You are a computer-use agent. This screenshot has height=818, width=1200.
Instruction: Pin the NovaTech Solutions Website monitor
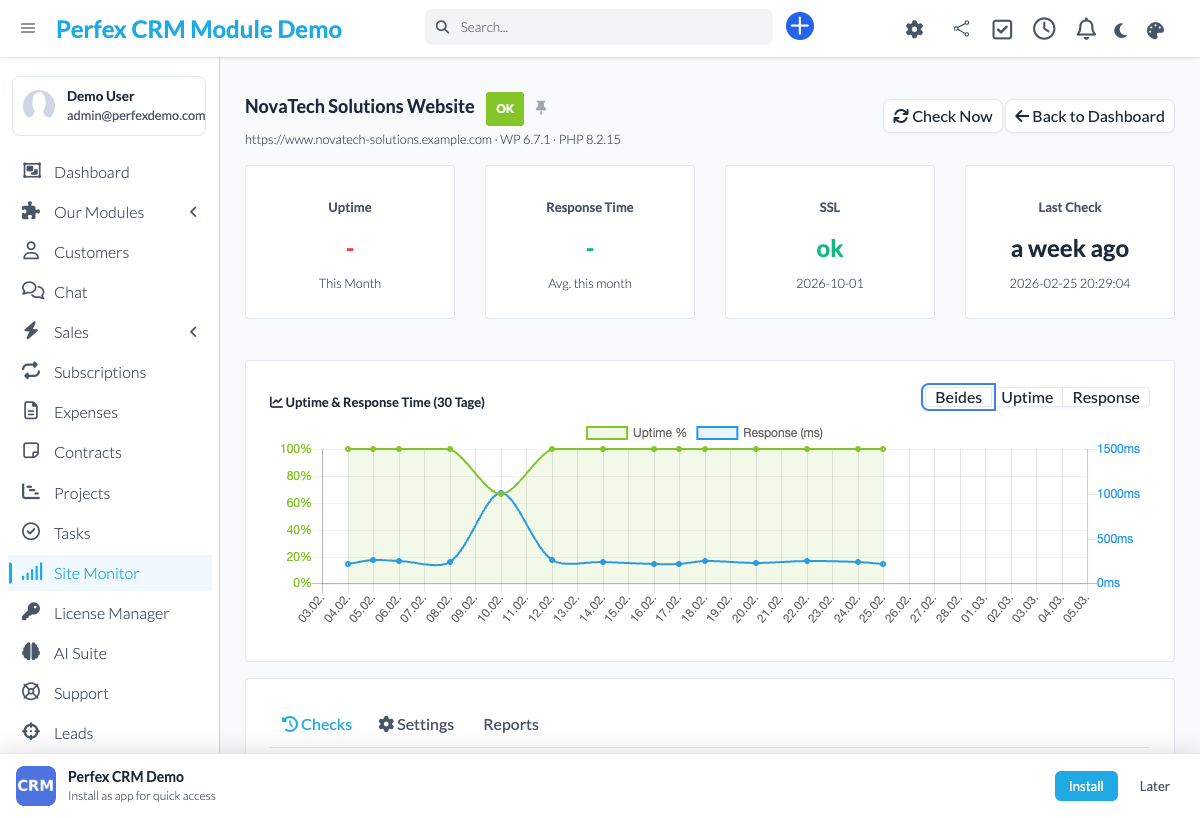[541, 107]
